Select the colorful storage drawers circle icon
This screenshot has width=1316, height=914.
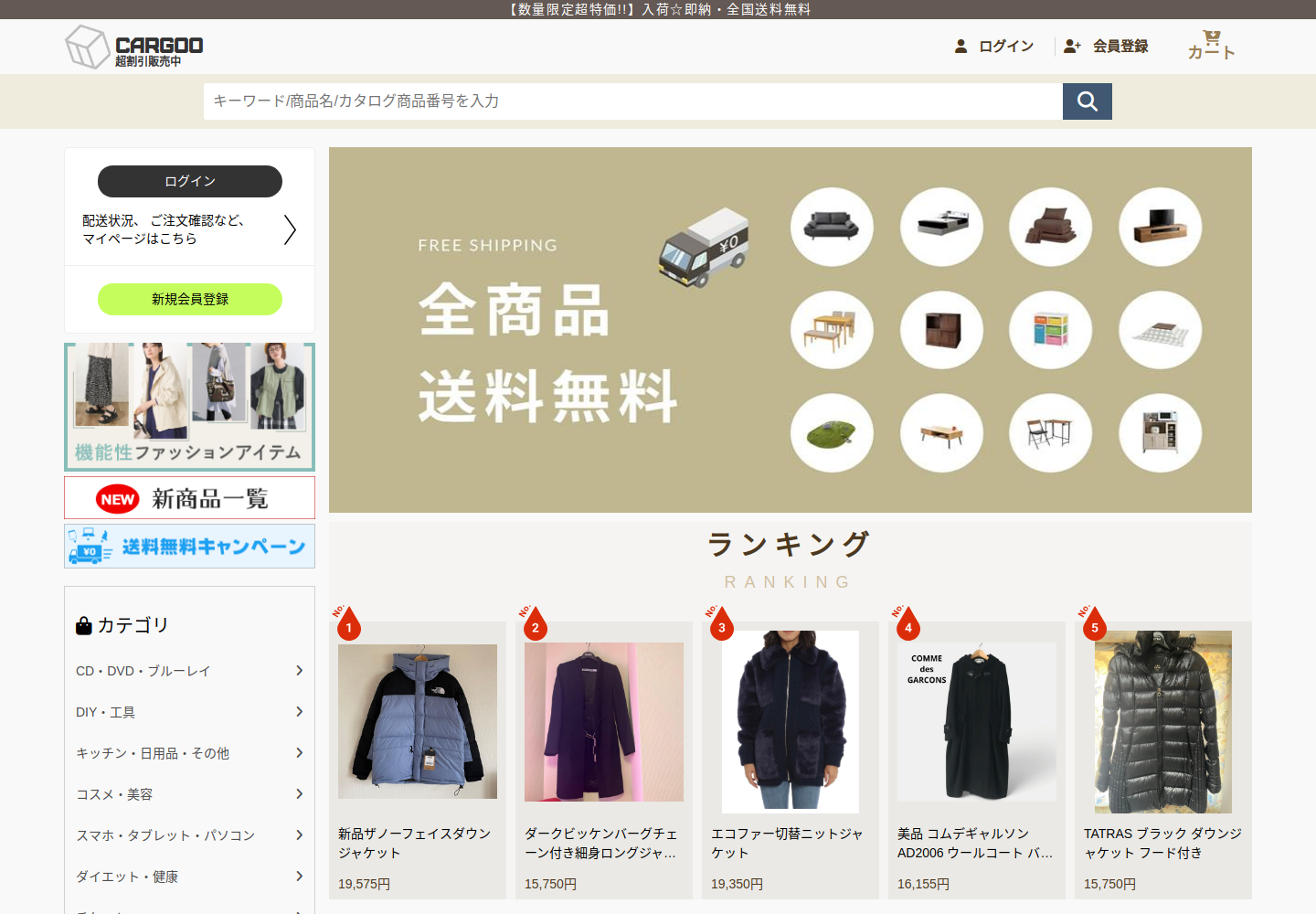click(x=1051, y=330)
